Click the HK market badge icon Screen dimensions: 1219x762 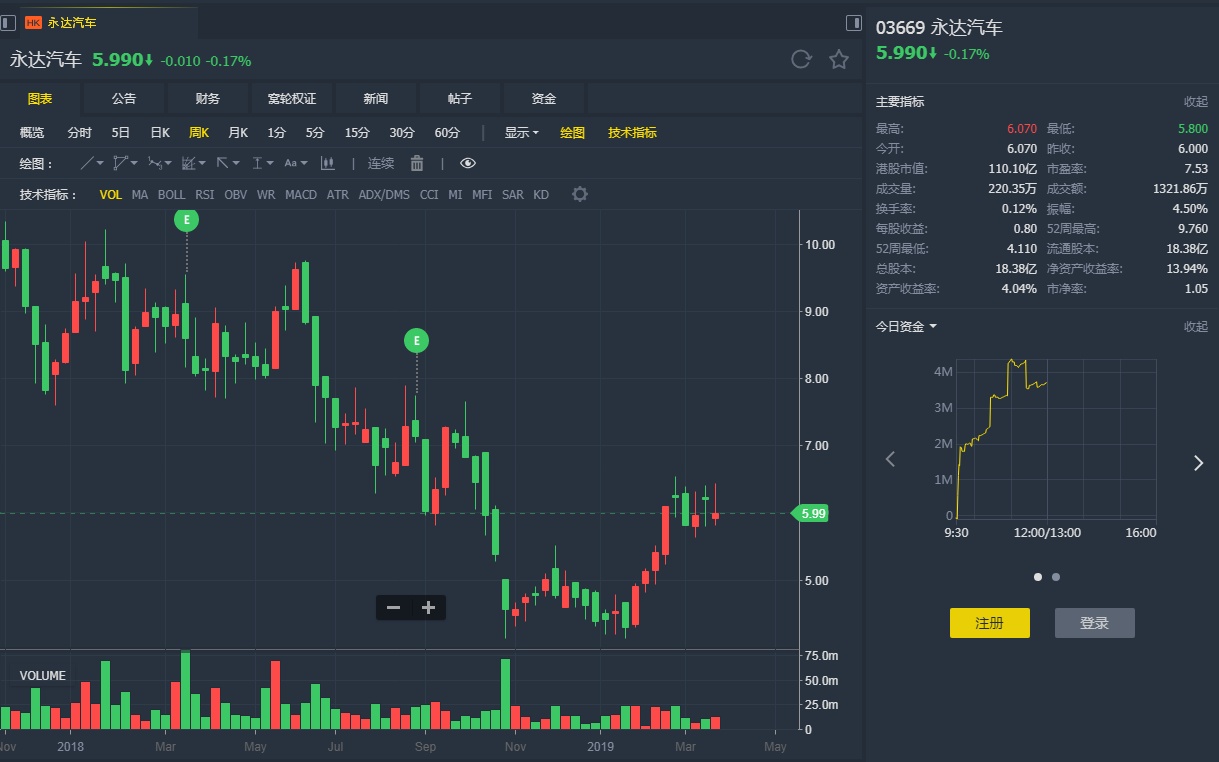coord(33,22)
